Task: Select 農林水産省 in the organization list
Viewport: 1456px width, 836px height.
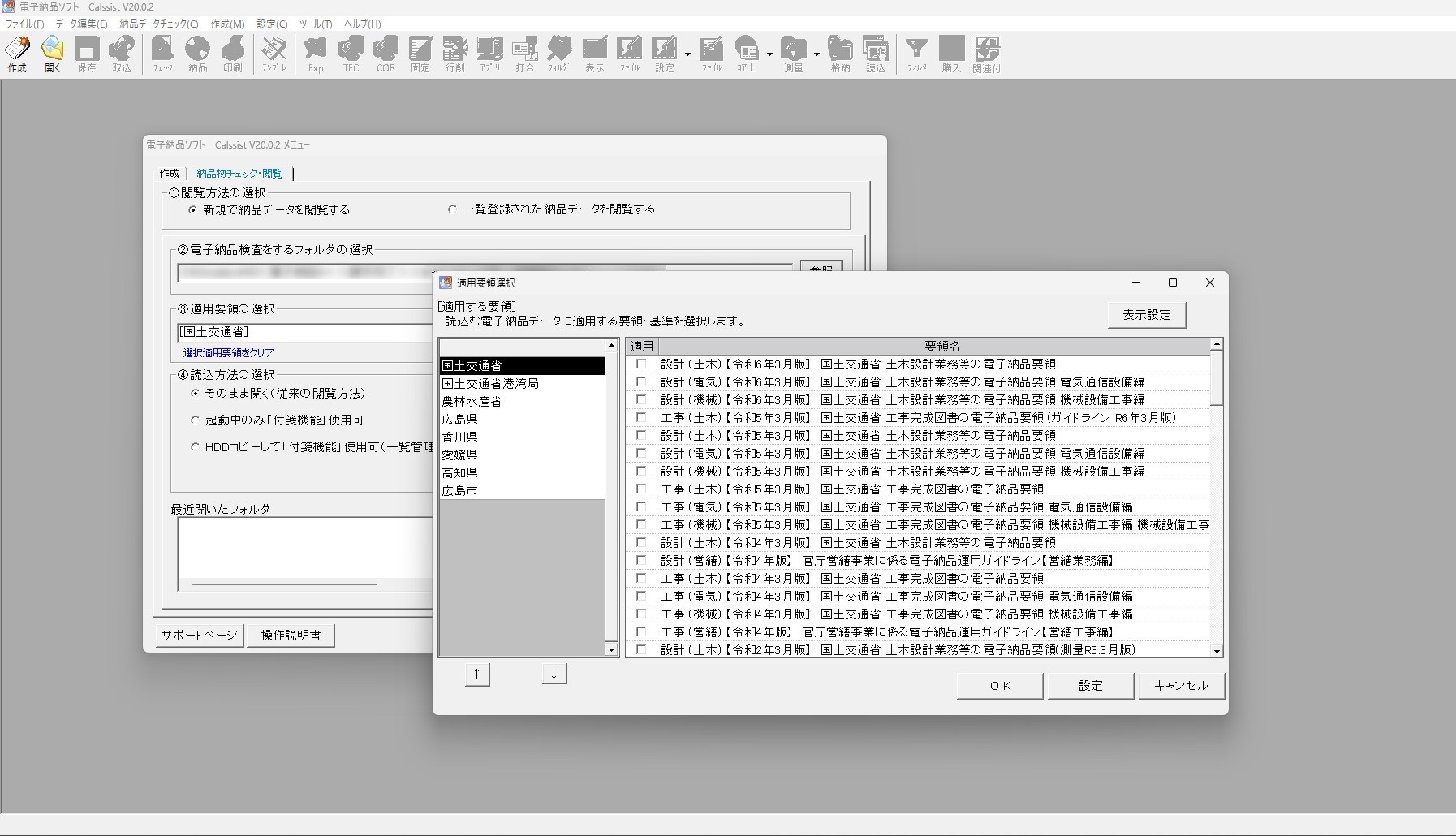Action: [x=472, y=402]
